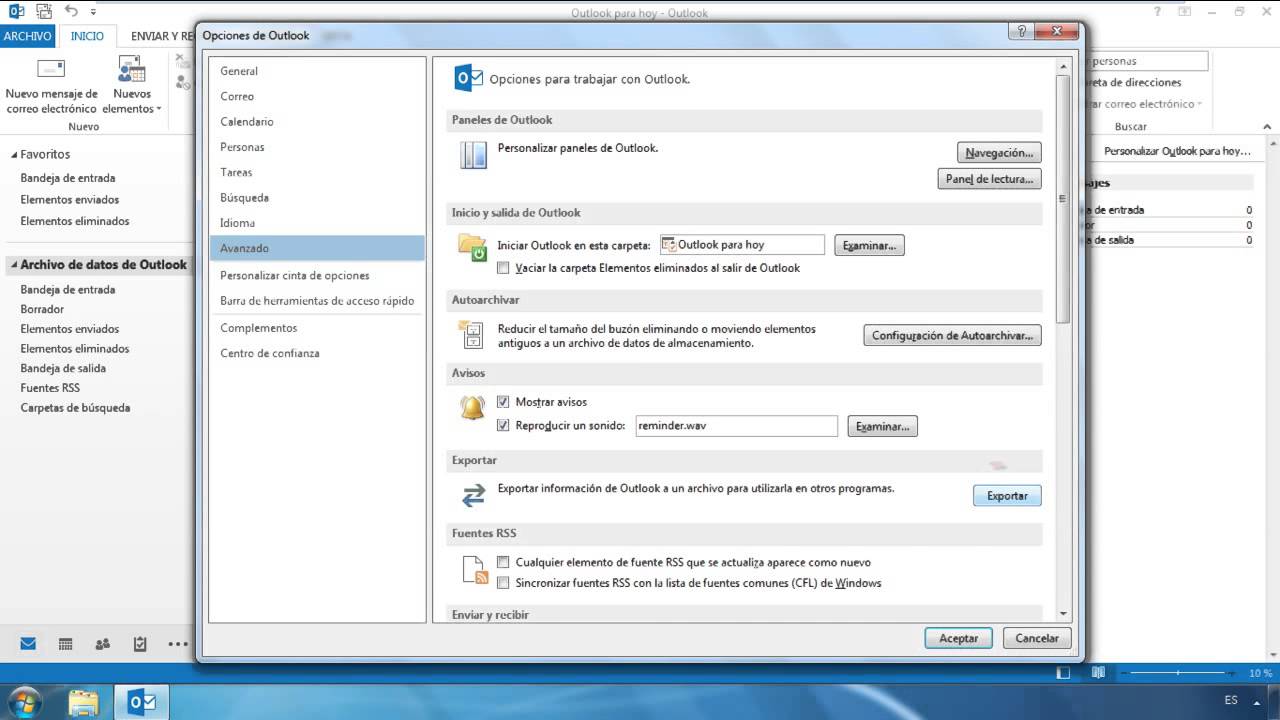Image resolution: width=1280 pixels, height=720 pixels.
Task: Uncheck Mostrar avisos checkbox
Action: (504, 402)
